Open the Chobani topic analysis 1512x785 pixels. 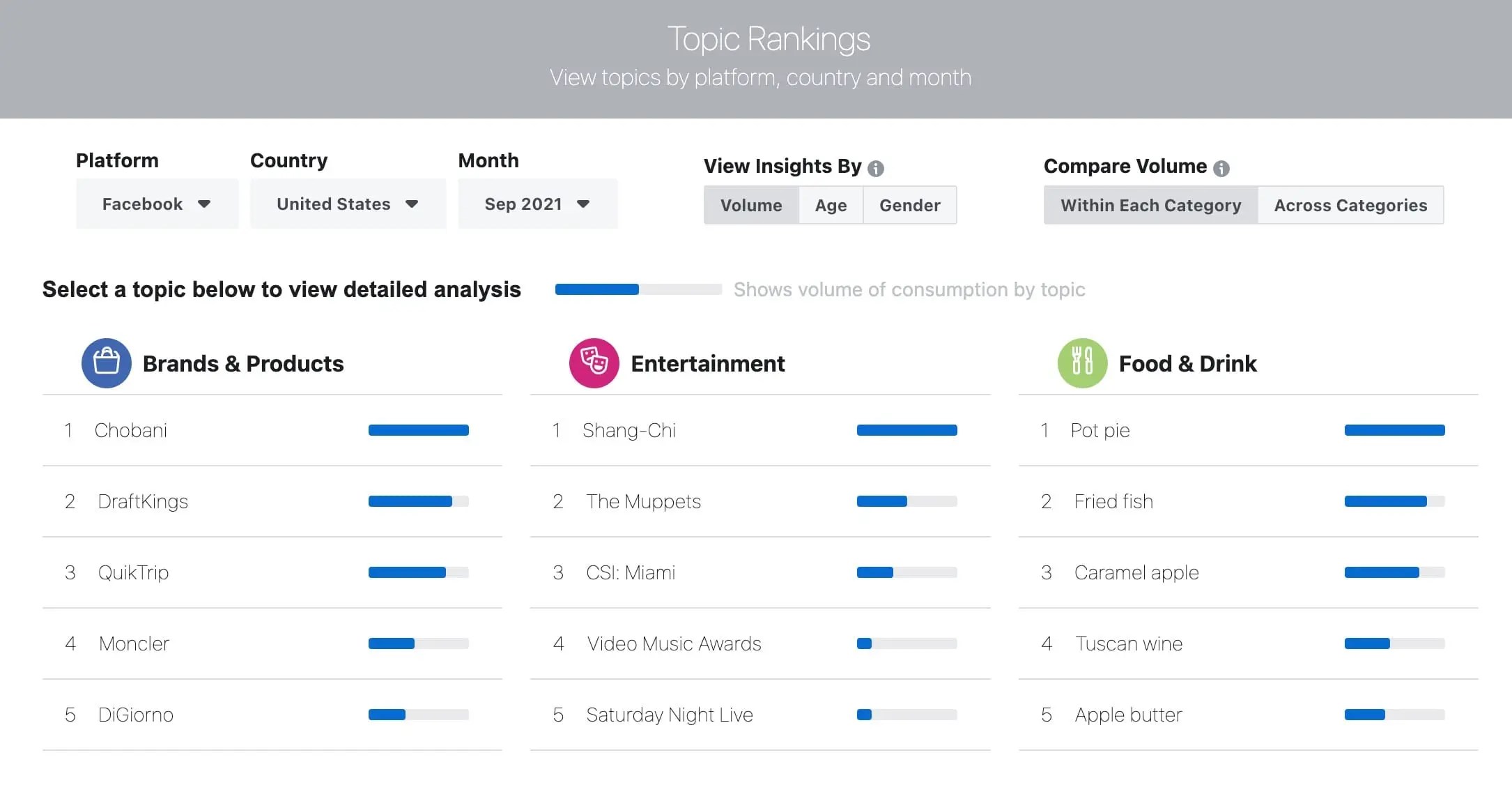131,430
